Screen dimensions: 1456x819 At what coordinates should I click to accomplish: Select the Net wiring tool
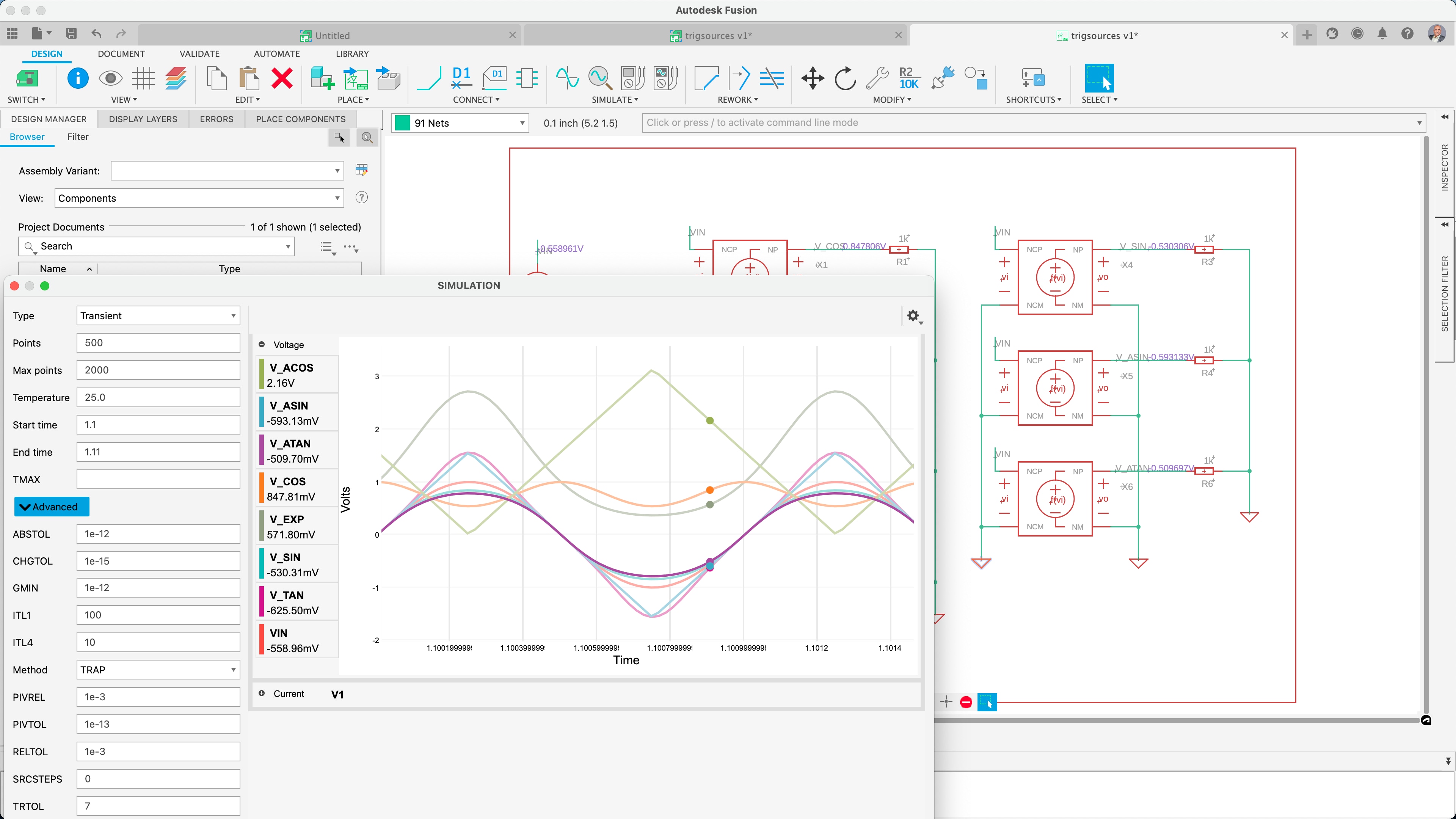(428, 78)
